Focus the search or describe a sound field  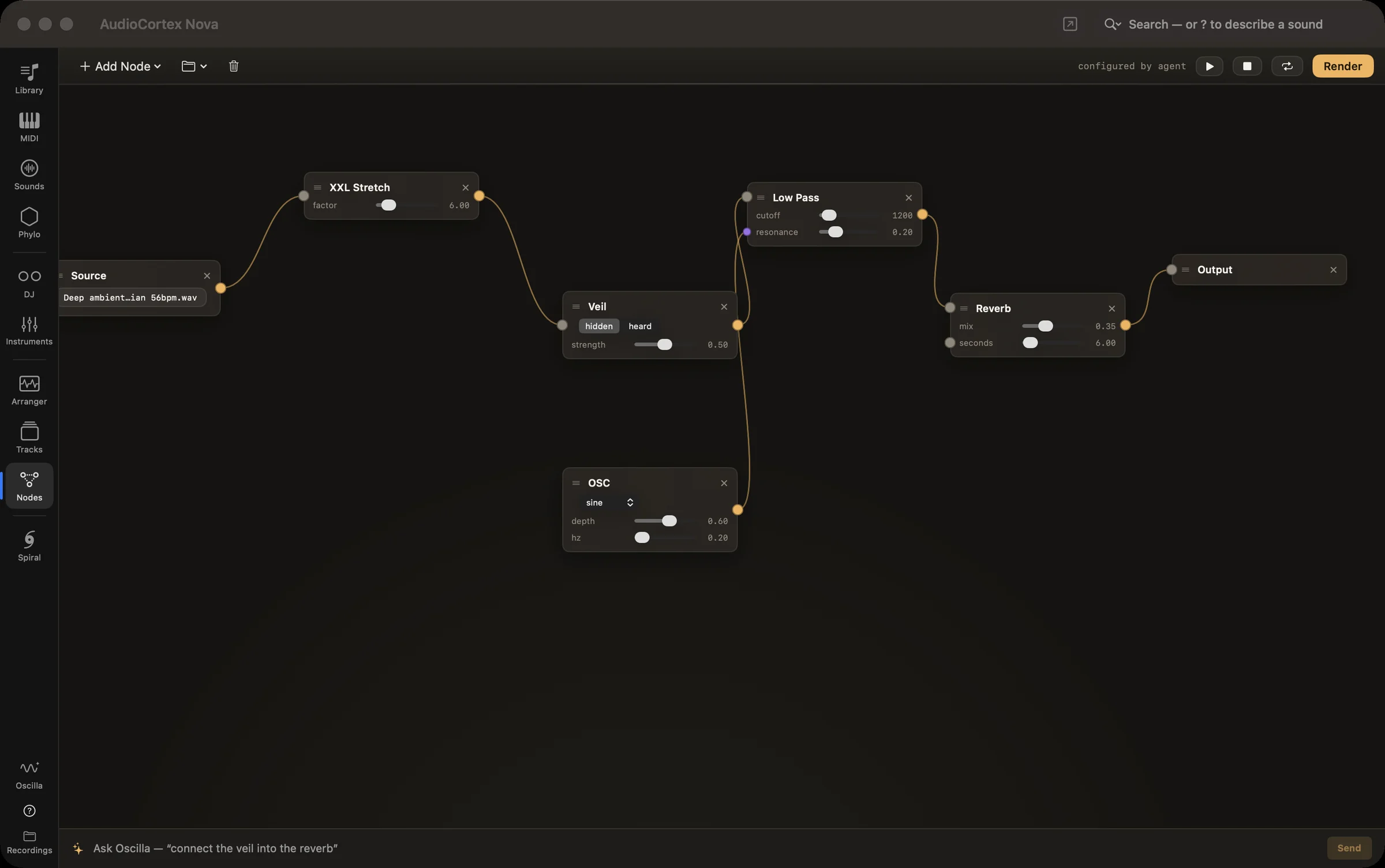pos(1226,24)
